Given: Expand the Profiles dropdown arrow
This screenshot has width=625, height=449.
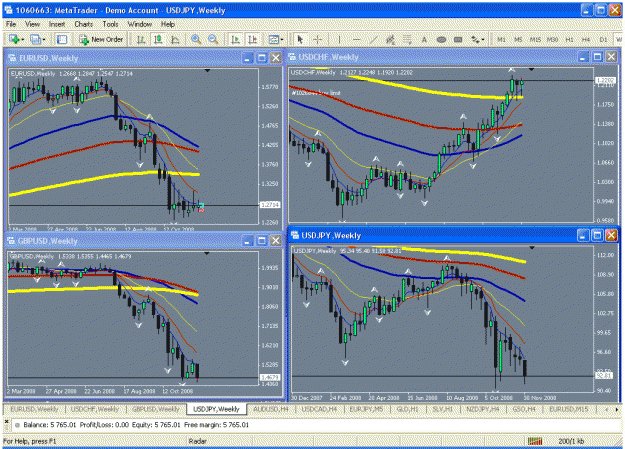Looking at the screenshot, I should coord(43,39).
